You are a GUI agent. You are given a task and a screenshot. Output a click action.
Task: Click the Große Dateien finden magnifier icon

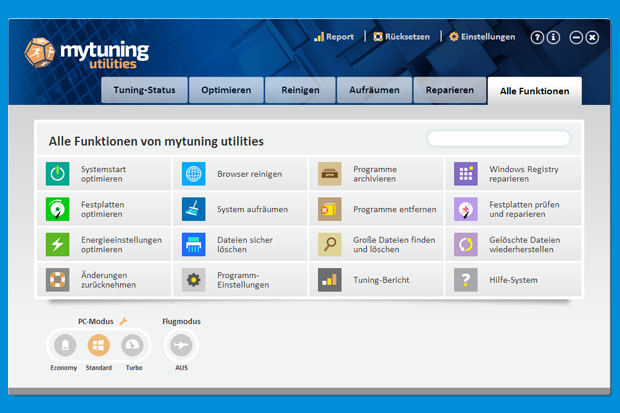[x=330, y=244]
